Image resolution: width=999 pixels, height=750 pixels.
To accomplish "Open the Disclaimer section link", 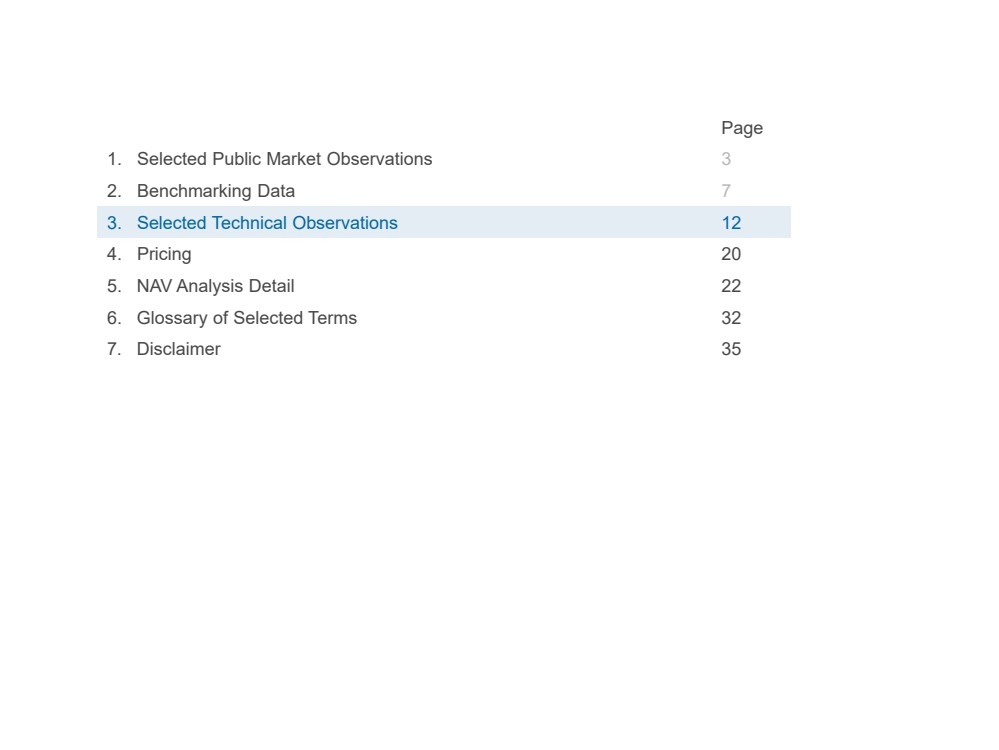I will click(x=179, y=349).
